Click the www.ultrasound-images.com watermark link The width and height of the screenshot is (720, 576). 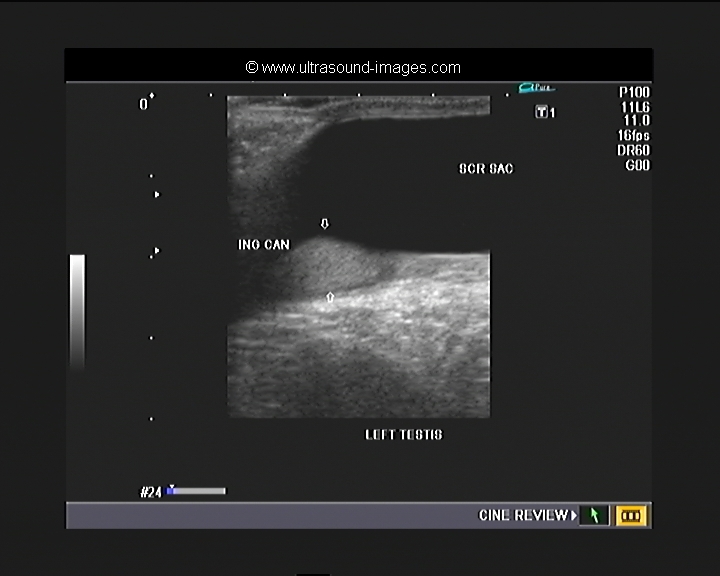353,68
